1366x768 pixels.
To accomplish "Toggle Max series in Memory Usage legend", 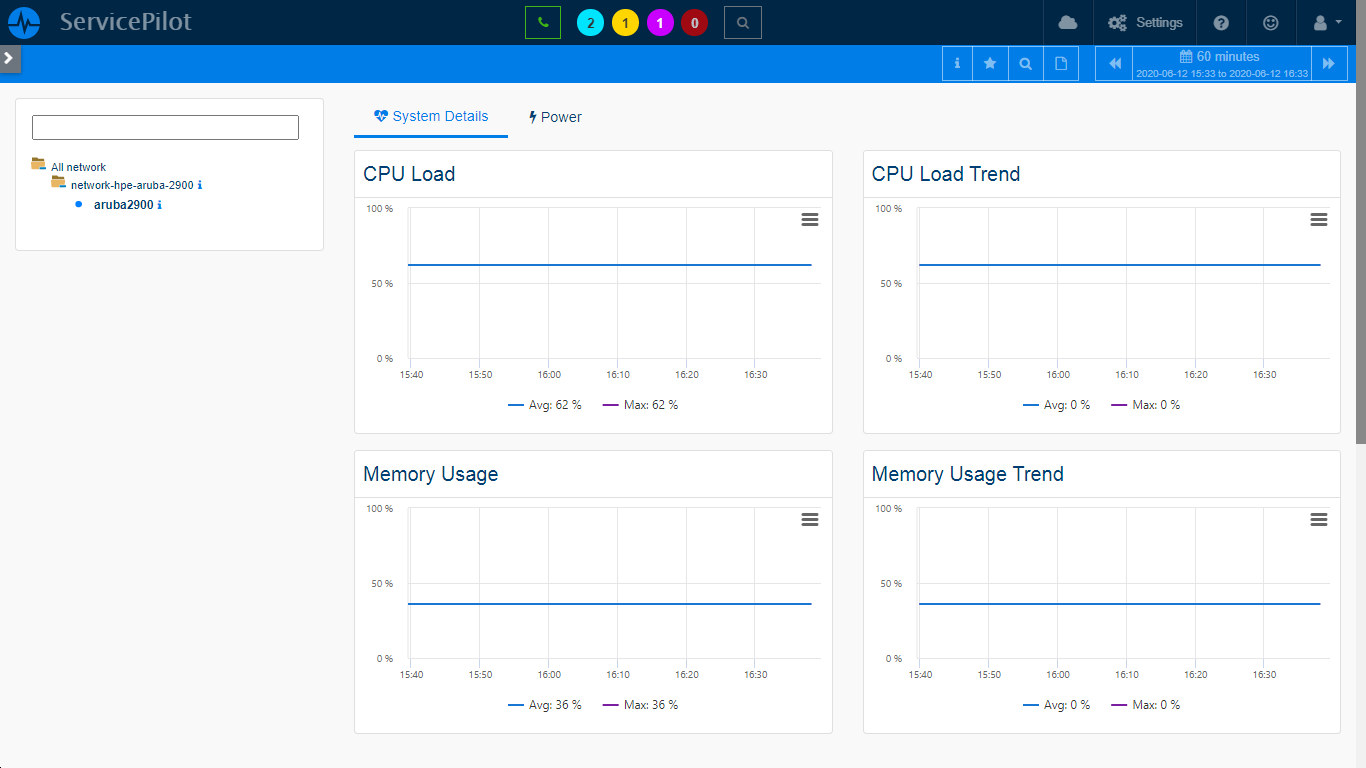I will tap(640, 705).
